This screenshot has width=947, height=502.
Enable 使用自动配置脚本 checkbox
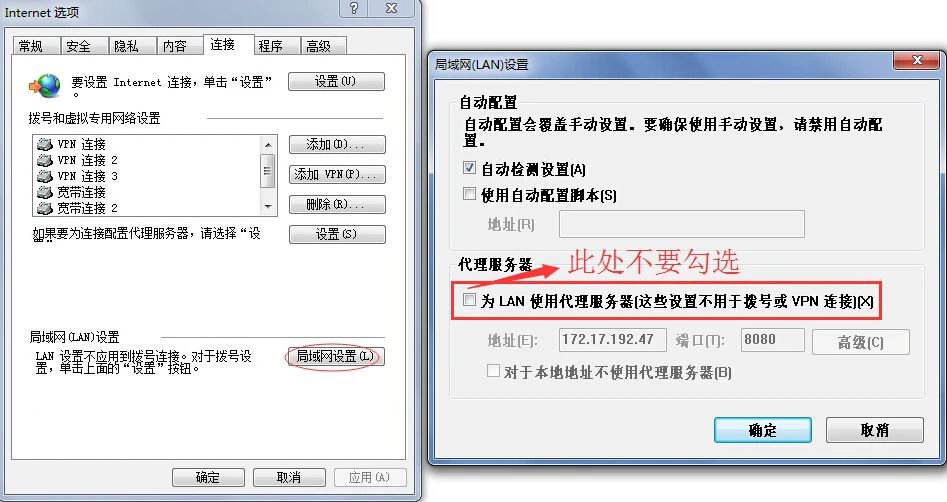469,194
